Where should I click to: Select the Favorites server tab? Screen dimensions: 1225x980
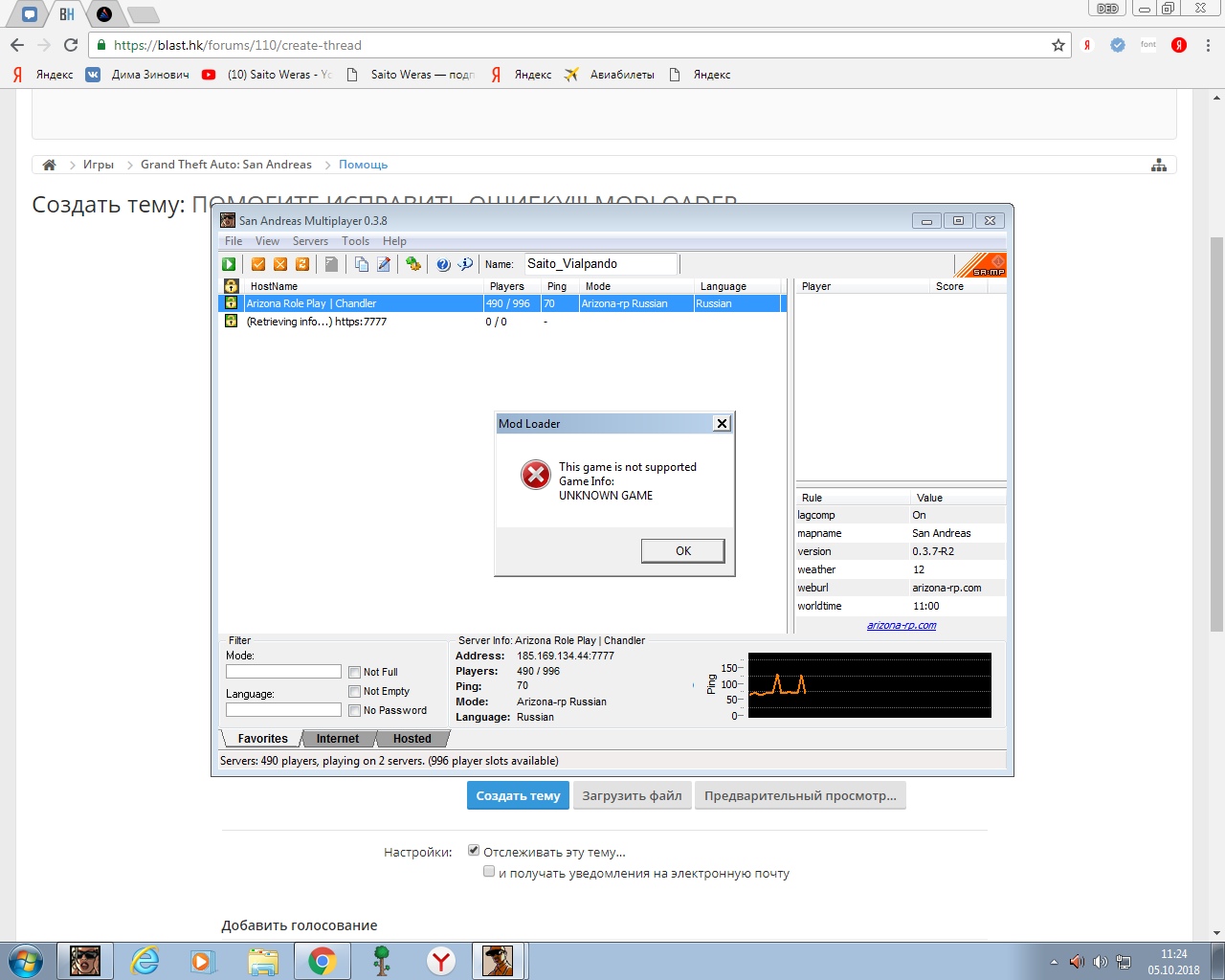pos(262,739)
